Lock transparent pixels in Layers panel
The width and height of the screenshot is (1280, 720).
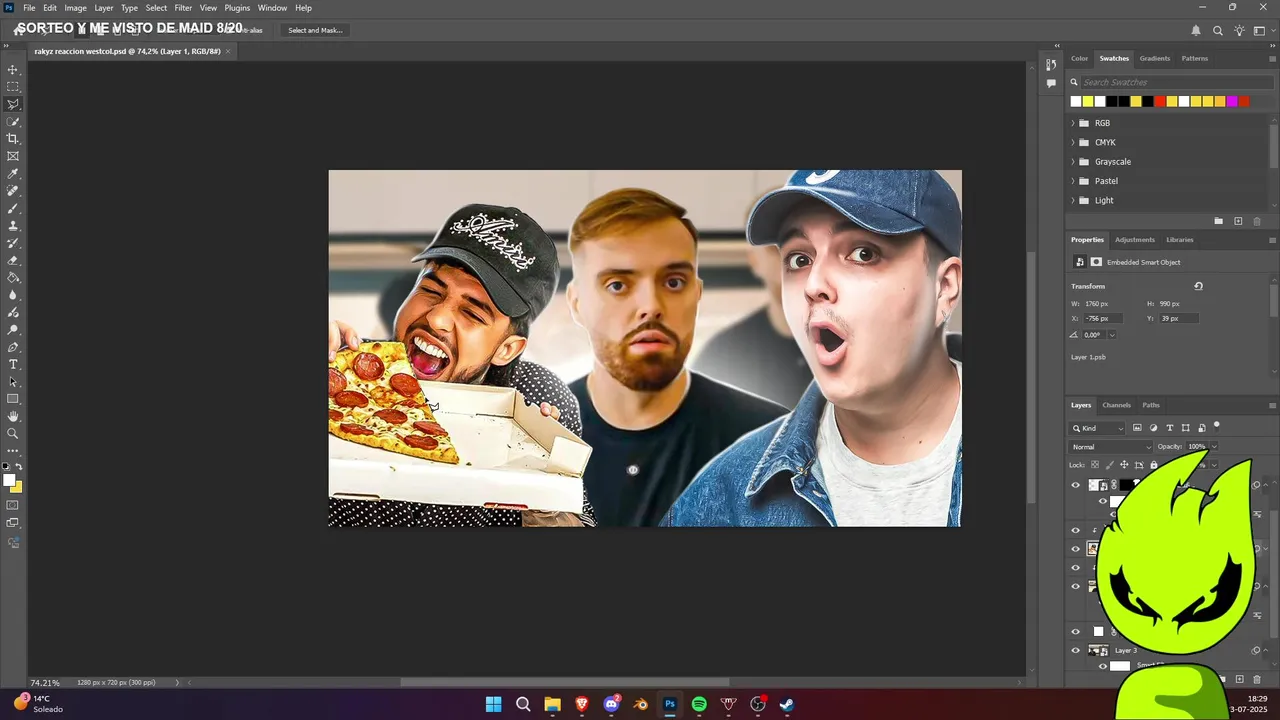pos(1095,465)
